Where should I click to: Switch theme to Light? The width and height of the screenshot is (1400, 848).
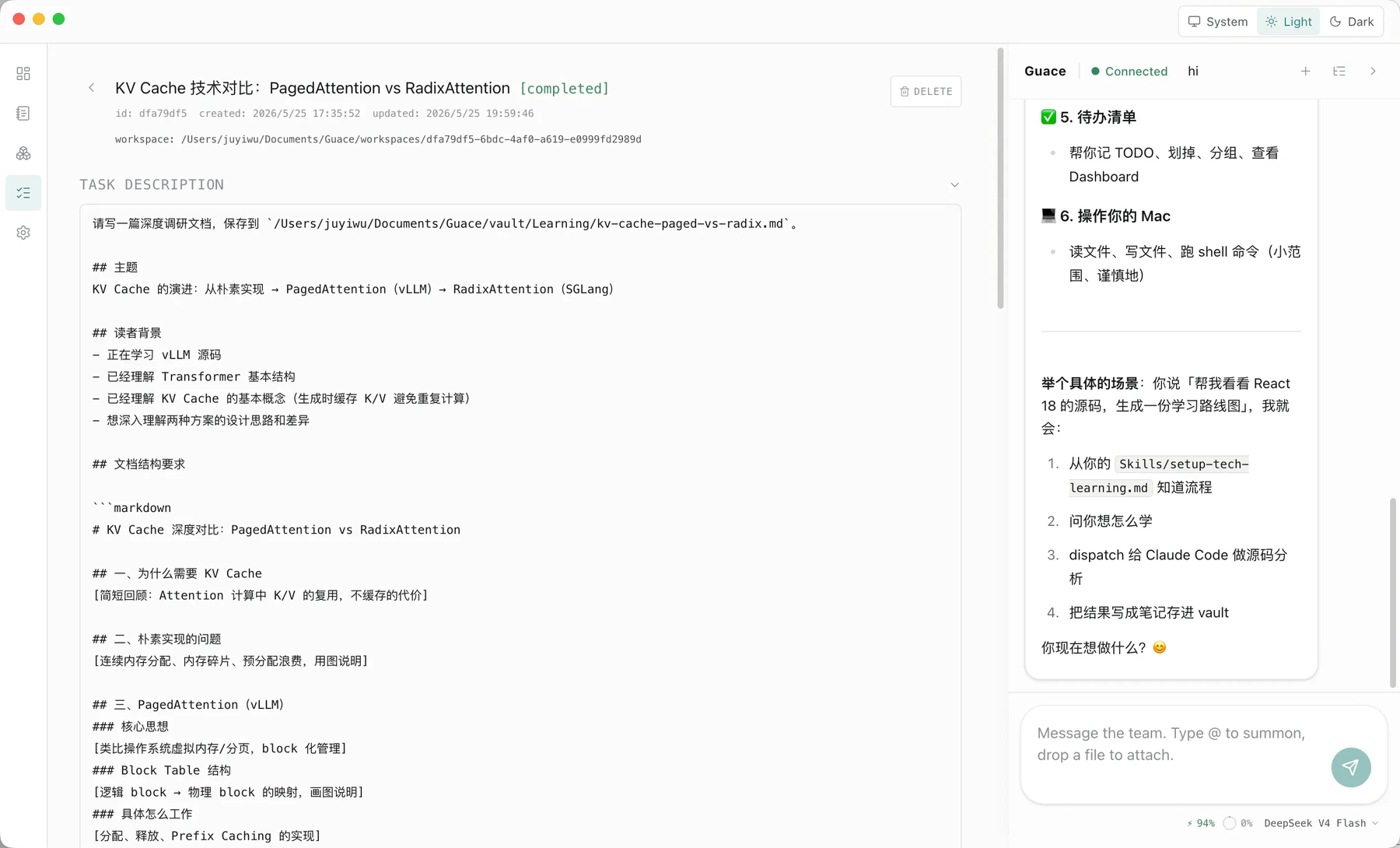point(1289,22)
